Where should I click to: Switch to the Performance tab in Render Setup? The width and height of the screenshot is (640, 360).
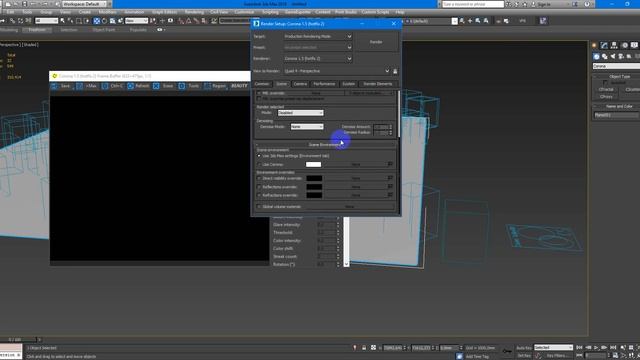coord(324,84)
